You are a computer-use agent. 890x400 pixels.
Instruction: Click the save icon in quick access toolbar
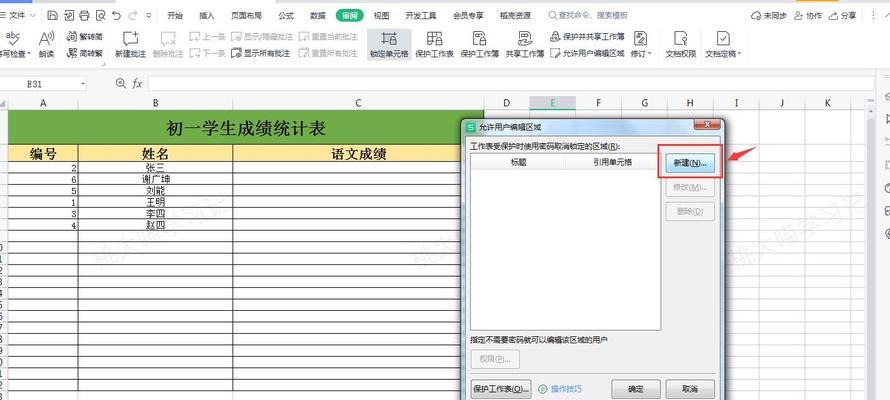coord(52,16)
